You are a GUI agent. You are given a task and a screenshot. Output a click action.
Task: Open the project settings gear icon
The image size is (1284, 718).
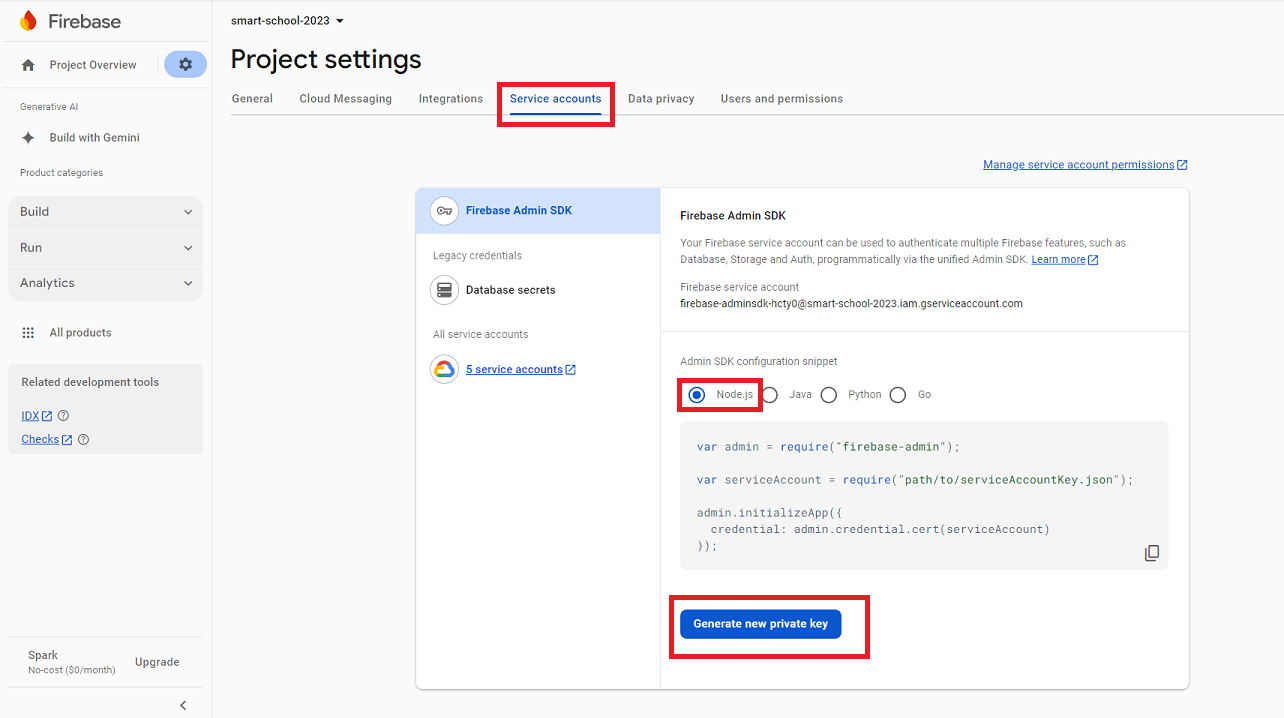tap(185, 64)
